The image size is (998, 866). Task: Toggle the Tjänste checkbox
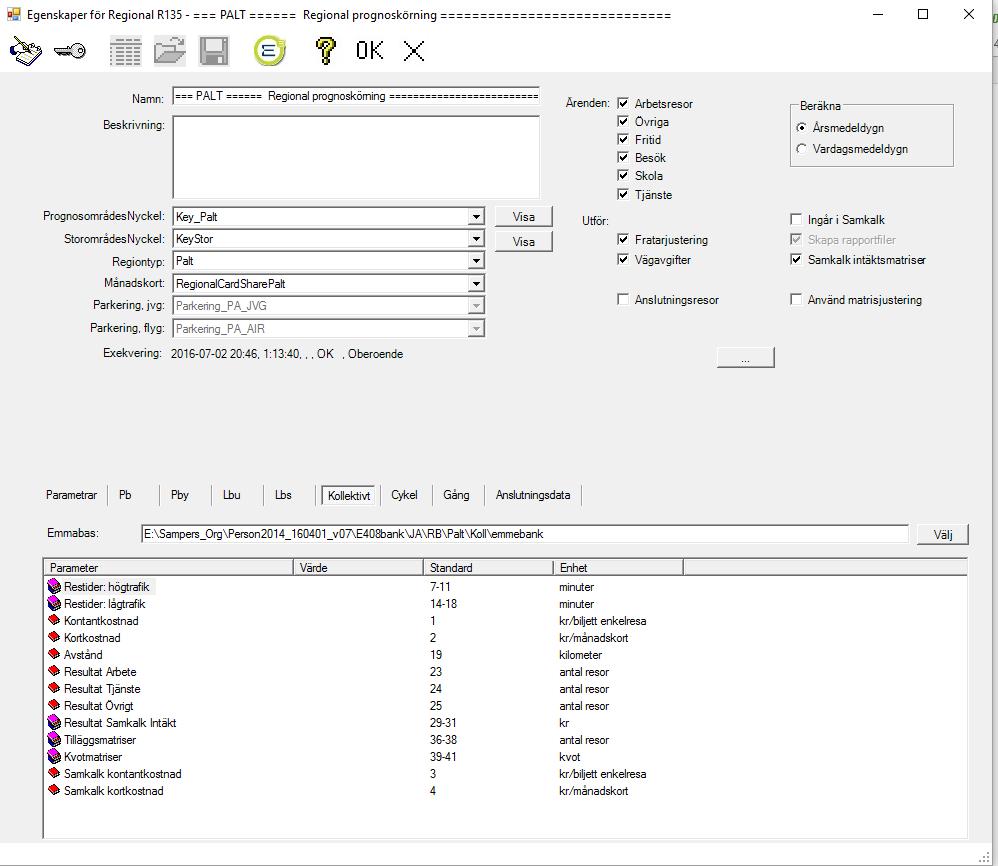click(623, 194)
